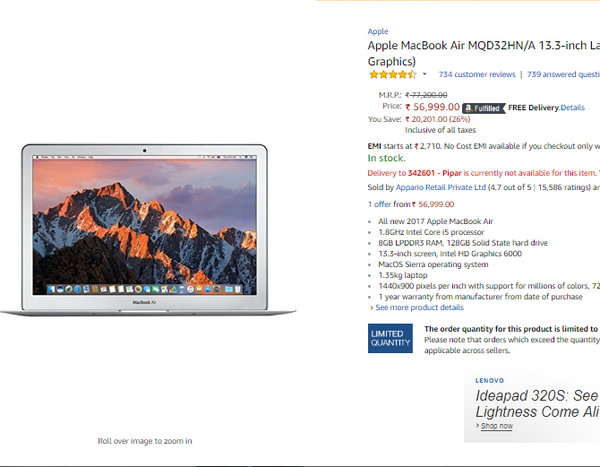This screenshot has width=600, height=467.
Task: Click the Amazon Fulfilled badge icon
Action: 484,108
